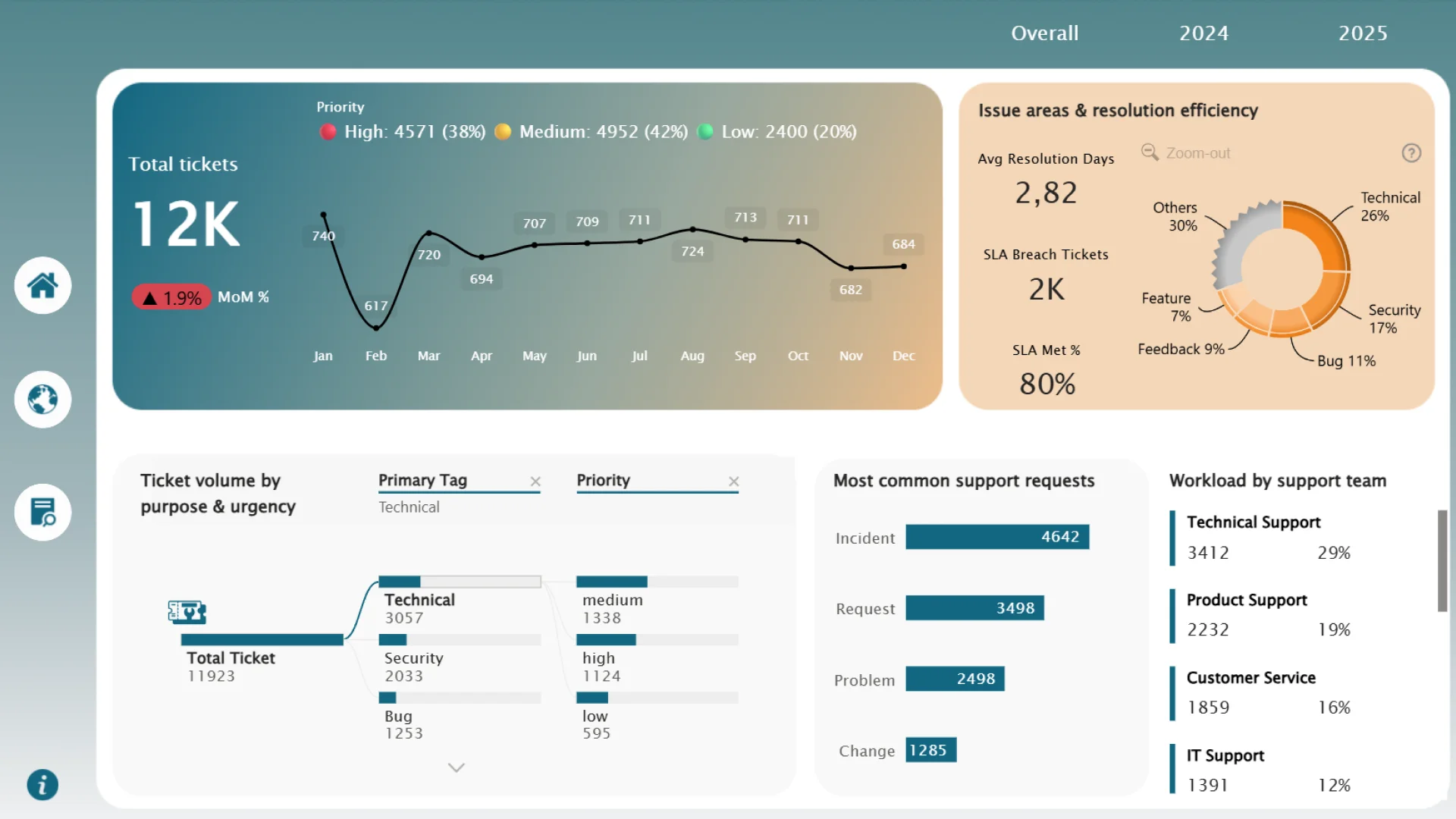The image size is (1456, 819).
Task: Switch to the 2024 view
Action: pos(1203,33)
